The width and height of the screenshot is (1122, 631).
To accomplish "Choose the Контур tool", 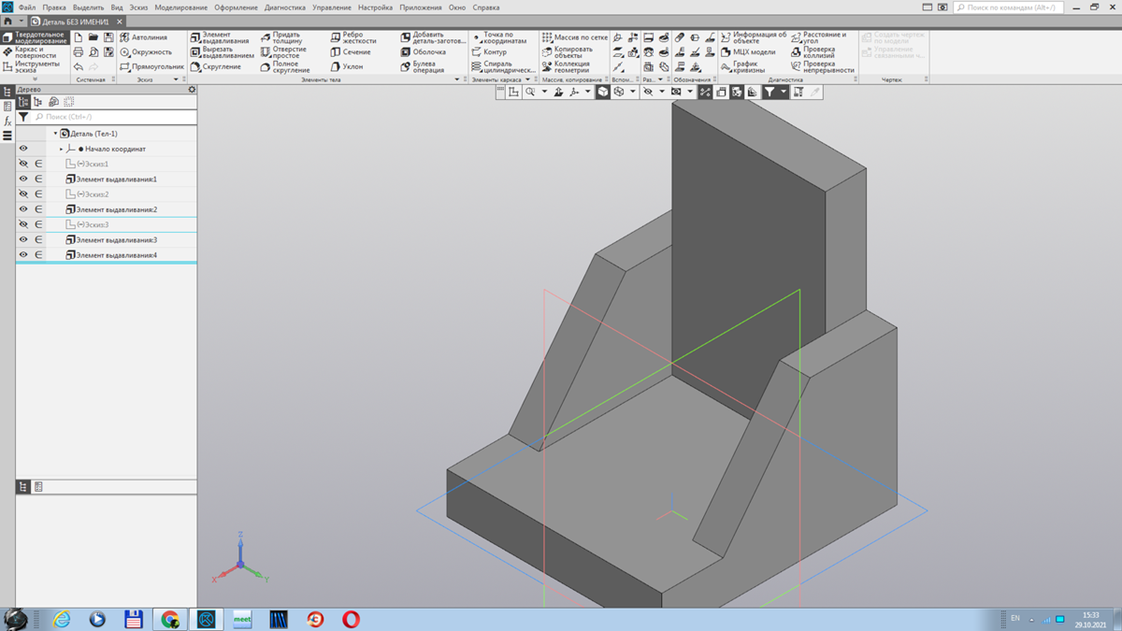I will click(489, 52).
